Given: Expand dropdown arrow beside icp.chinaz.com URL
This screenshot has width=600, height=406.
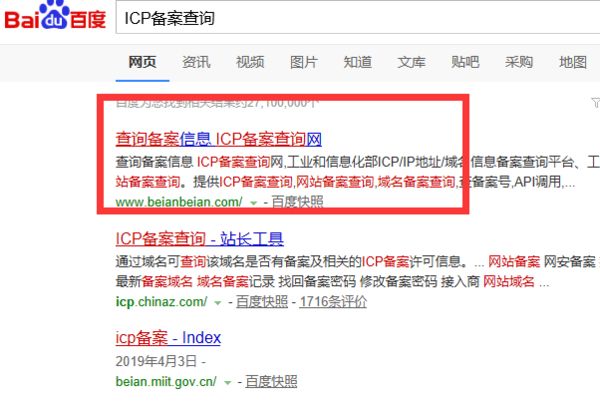Looking at the screenshot, I should (218, 303).
